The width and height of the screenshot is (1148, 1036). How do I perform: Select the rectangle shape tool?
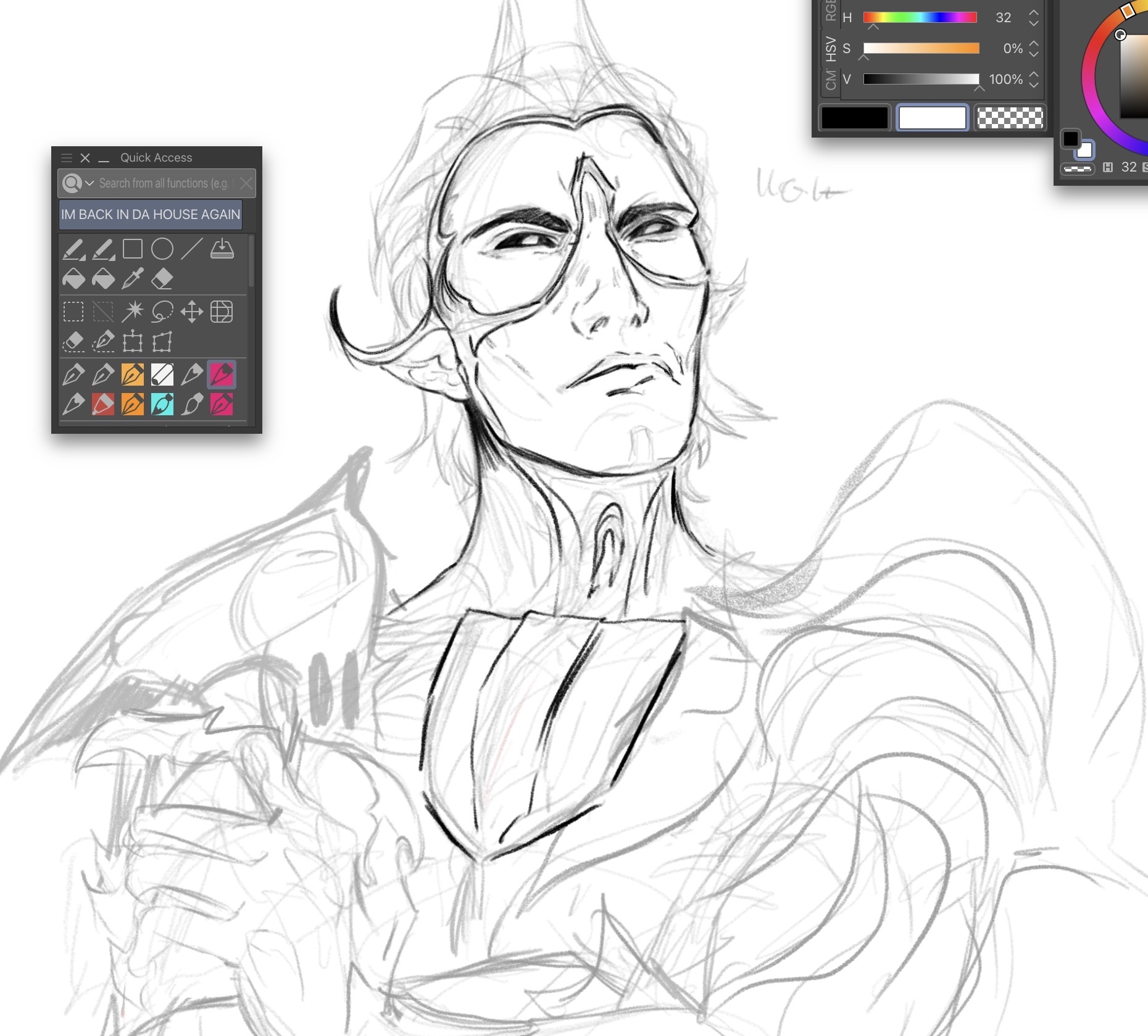click(133, 249)
